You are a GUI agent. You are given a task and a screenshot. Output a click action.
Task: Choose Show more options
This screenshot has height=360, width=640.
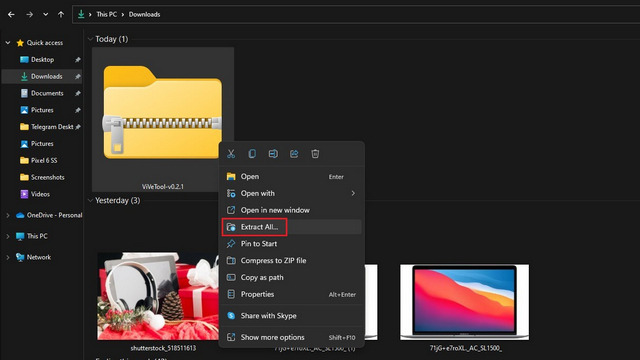[x=291, y=337]
